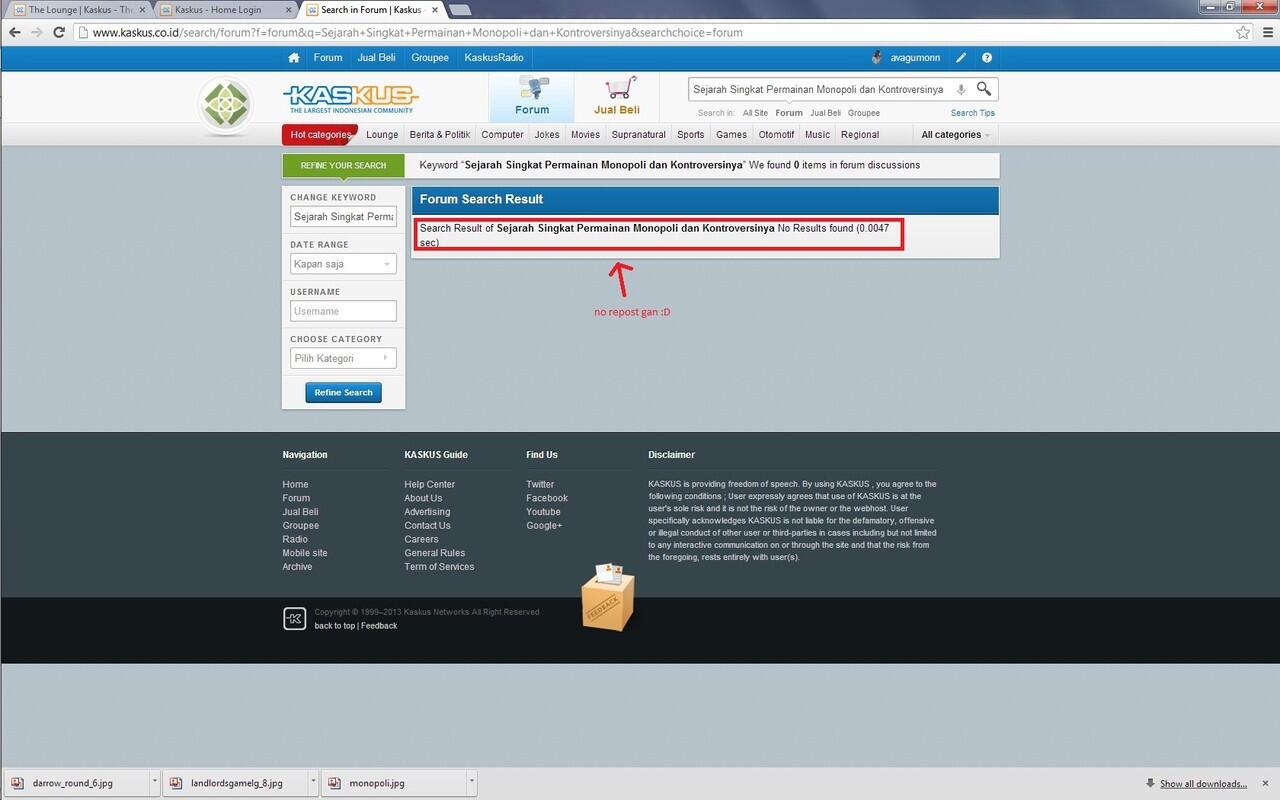Open footer Mobile site link
The height and width of the screenshot is (800, 1280).
point(305,553)
